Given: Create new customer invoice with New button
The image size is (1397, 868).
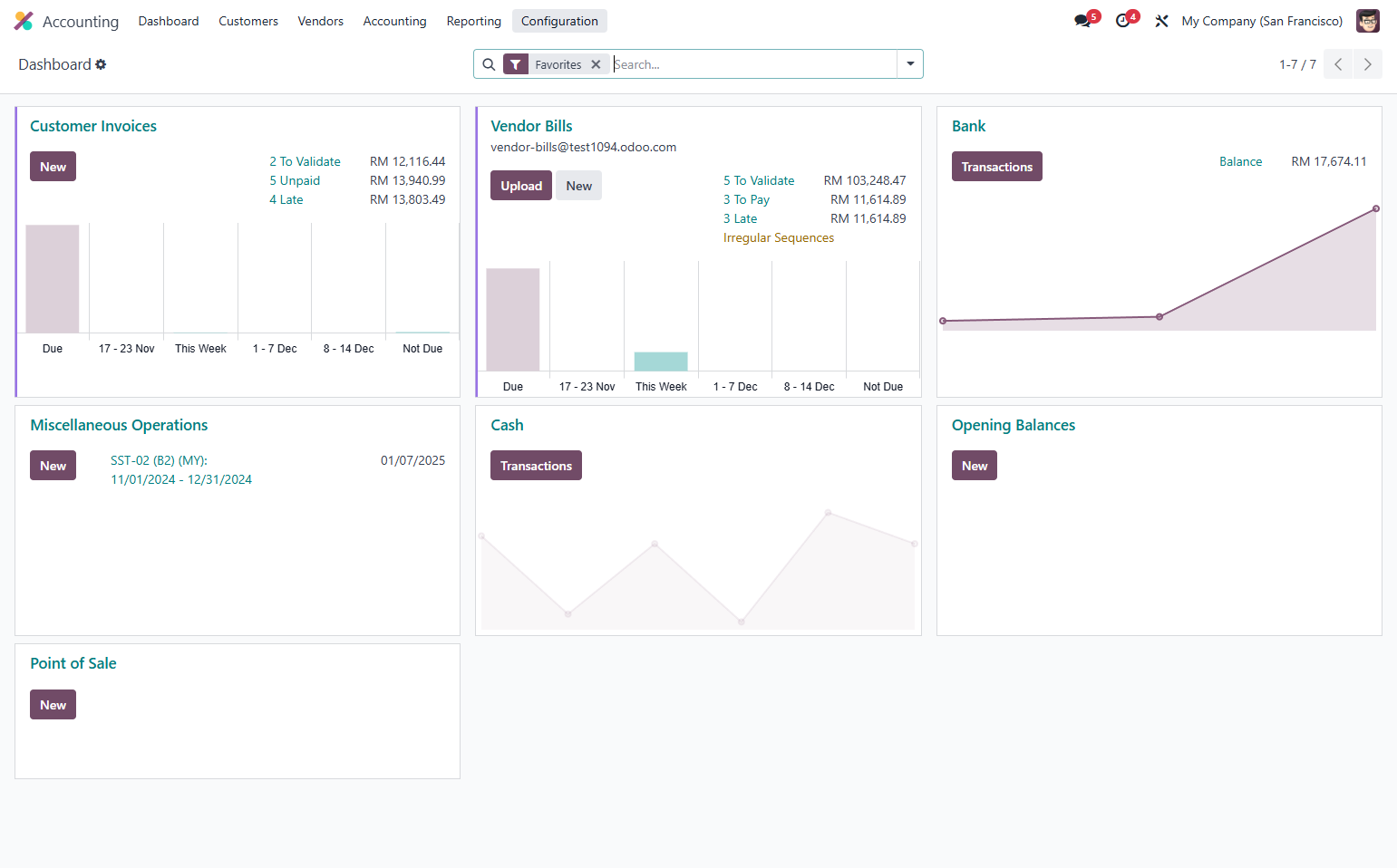Looking at the screenshot, I should (53, 167).
